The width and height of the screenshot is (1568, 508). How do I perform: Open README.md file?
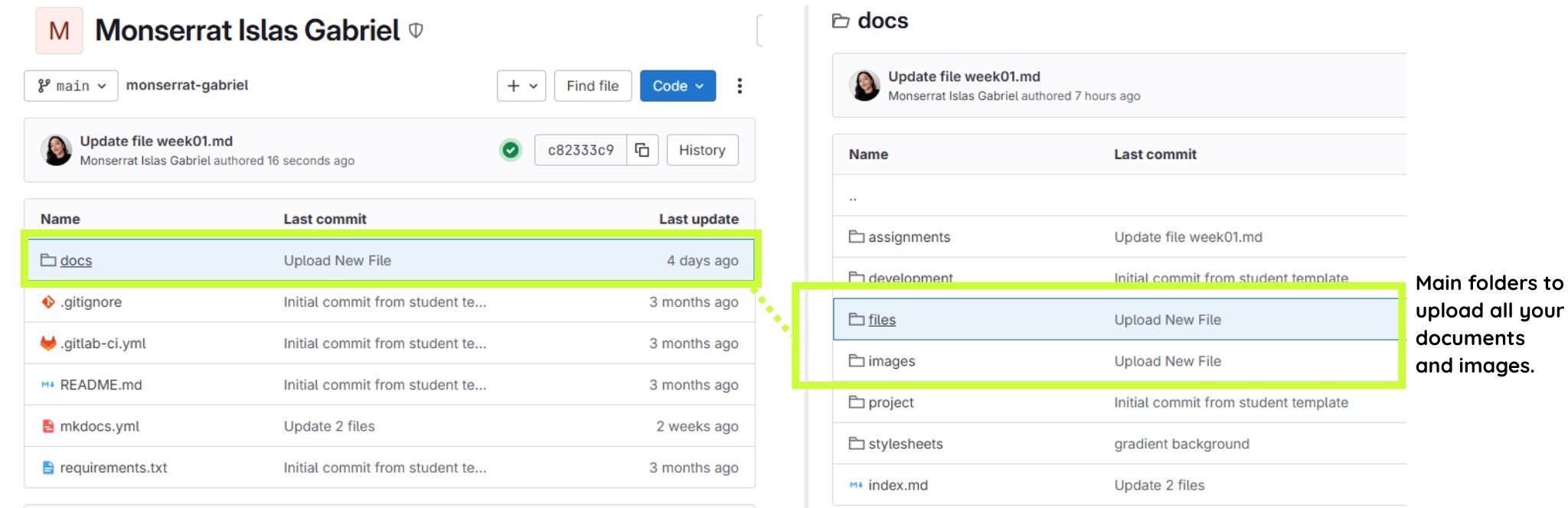pos(101,385)
